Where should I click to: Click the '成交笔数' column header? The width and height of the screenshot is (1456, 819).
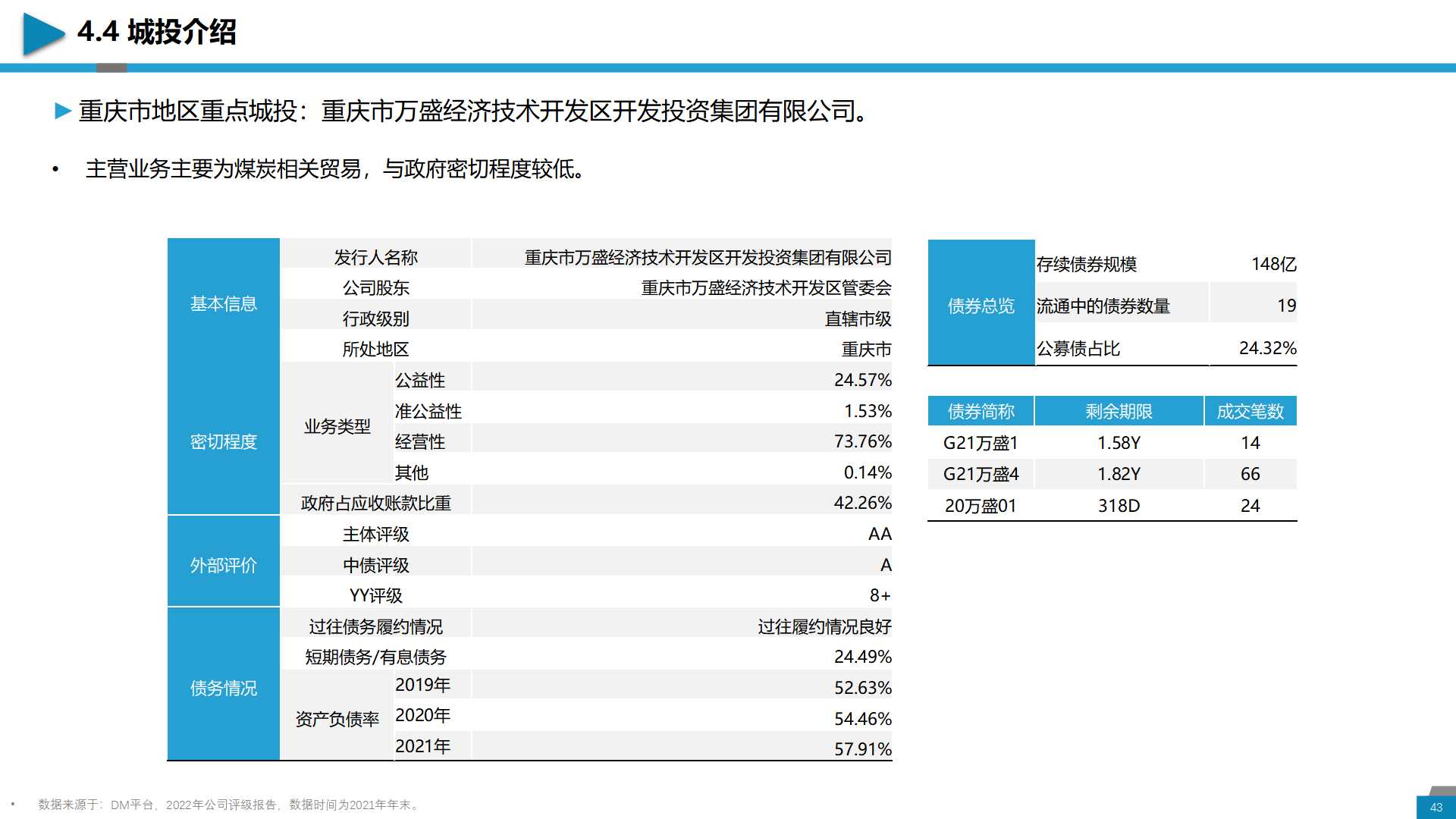[1250, 411]
